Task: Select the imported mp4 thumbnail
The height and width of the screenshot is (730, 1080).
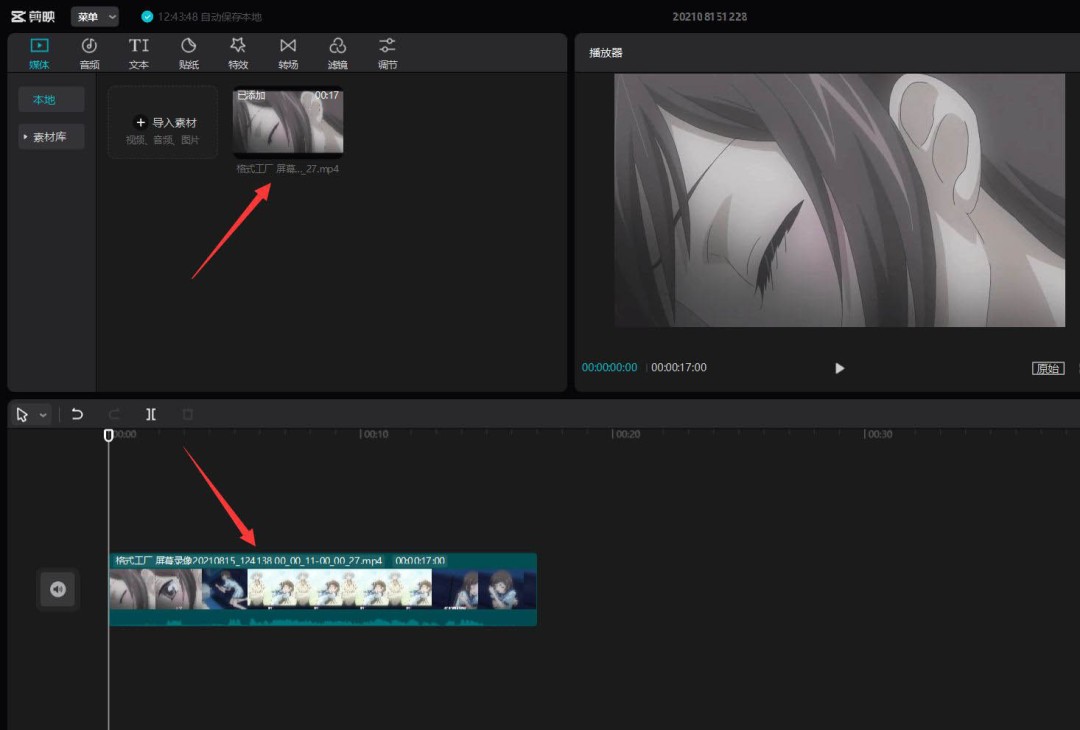Action: (x=288, y=123)
